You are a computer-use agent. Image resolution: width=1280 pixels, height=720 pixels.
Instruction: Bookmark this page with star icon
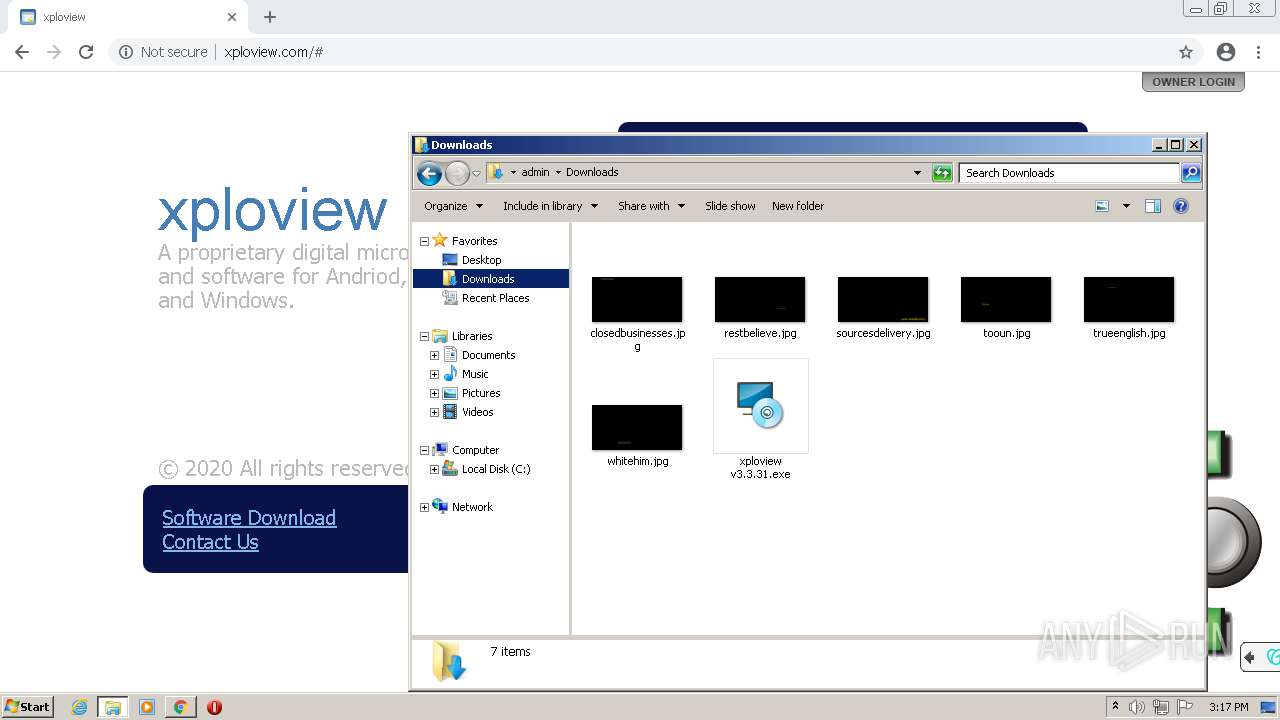click(x=1186, y=52)
